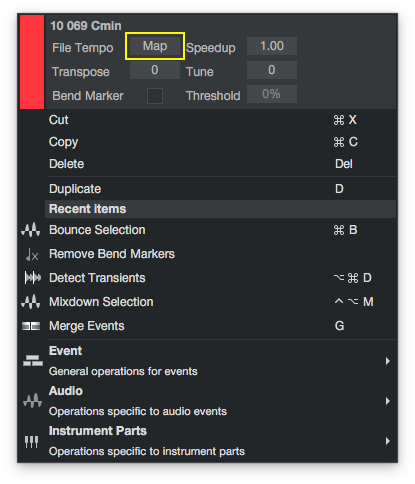Click 'Operations specific to audio events' text
The image size is (415, 484).
click(138, 411)
